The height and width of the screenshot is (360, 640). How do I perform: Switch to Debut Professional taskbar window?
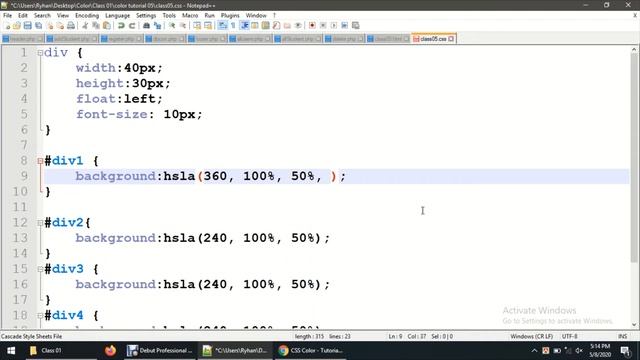(x=160, y=351)
